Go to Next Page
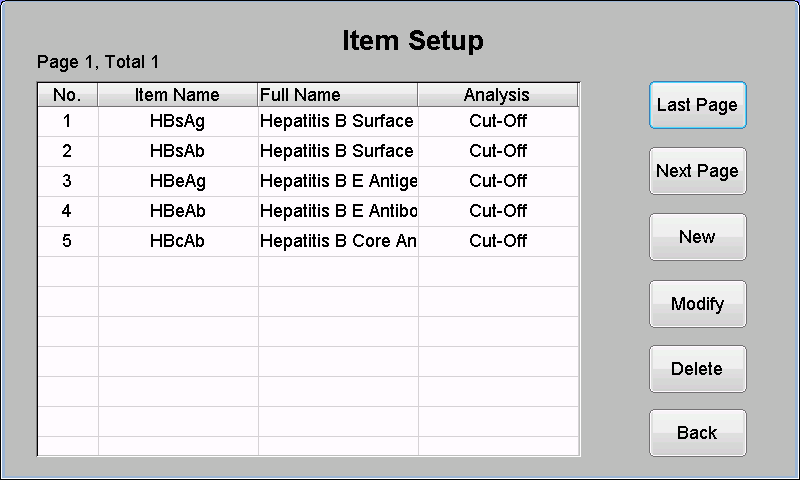 click(697, 171)
